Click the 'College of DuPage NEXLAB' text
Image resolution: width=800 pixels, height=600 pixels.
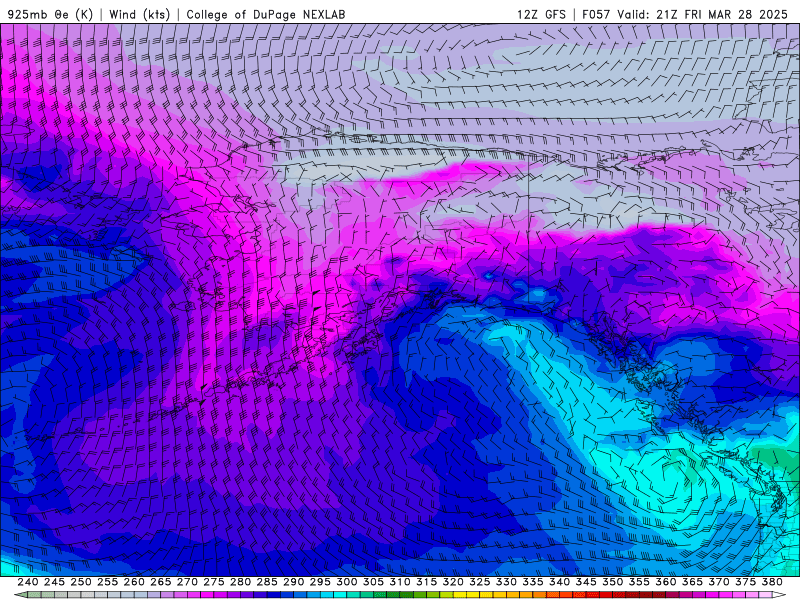(x=266, y=14)
